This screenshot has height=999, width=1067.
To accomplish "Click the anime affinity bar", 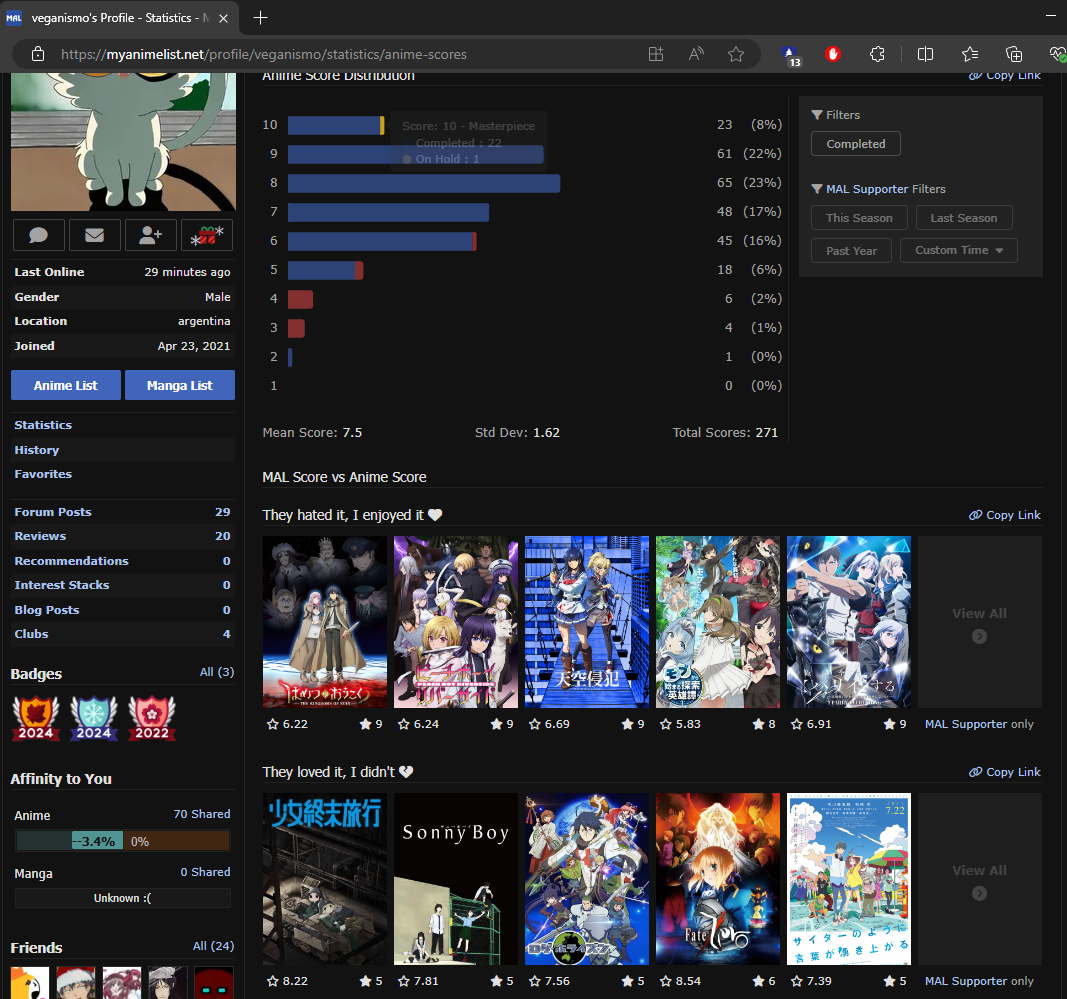I will click(x=123, y=841).
